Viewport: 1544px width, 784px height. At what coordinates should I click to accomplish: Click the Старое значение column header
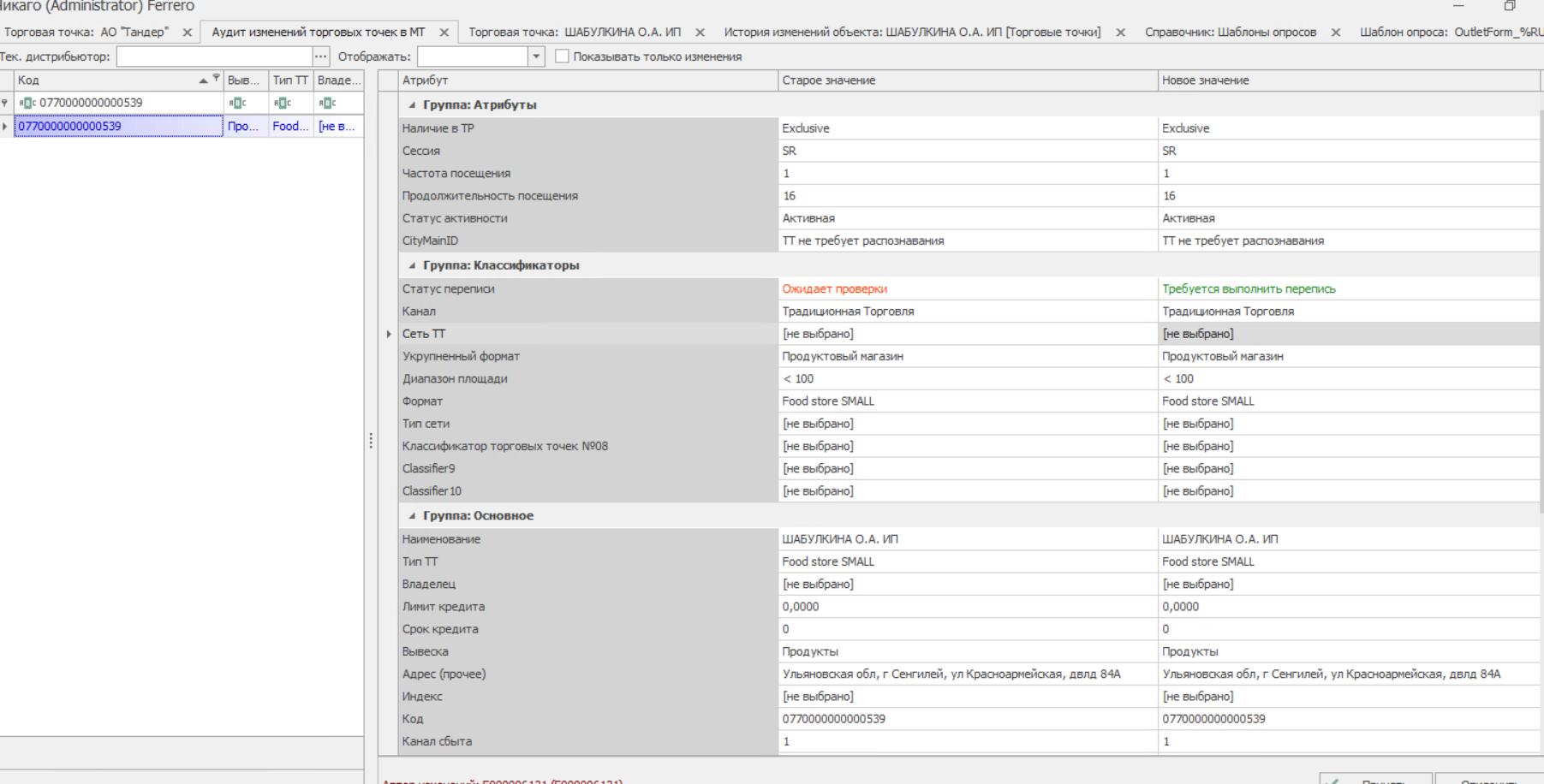pos(968,80)
